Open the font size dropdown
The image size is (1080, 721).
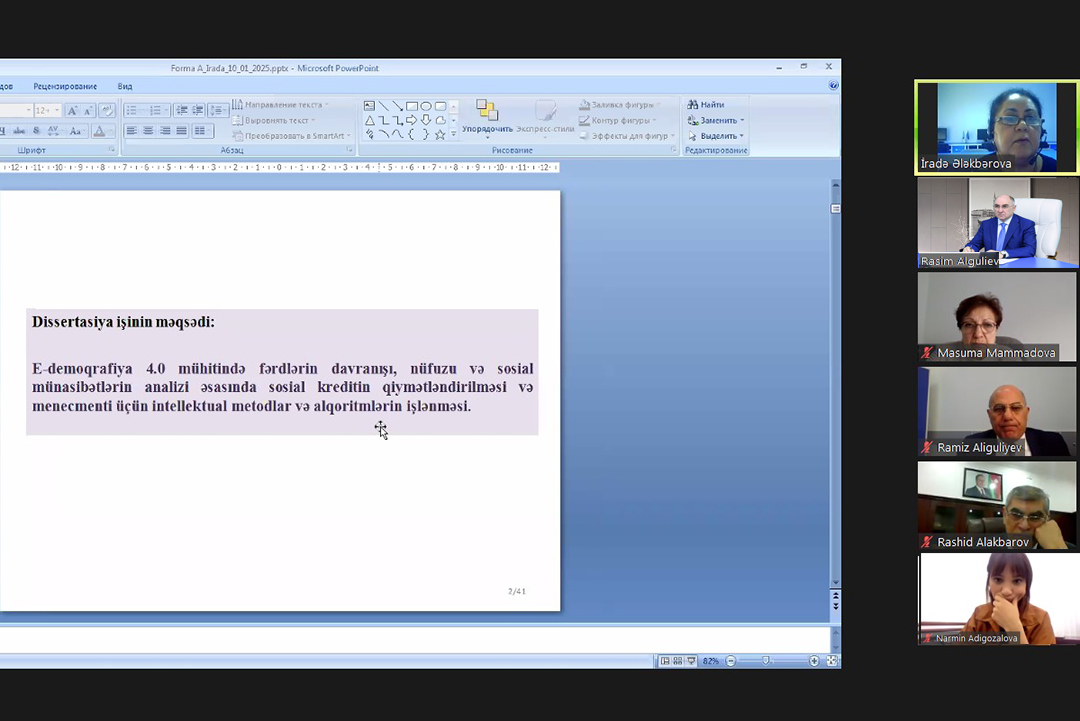click(57, 111)
